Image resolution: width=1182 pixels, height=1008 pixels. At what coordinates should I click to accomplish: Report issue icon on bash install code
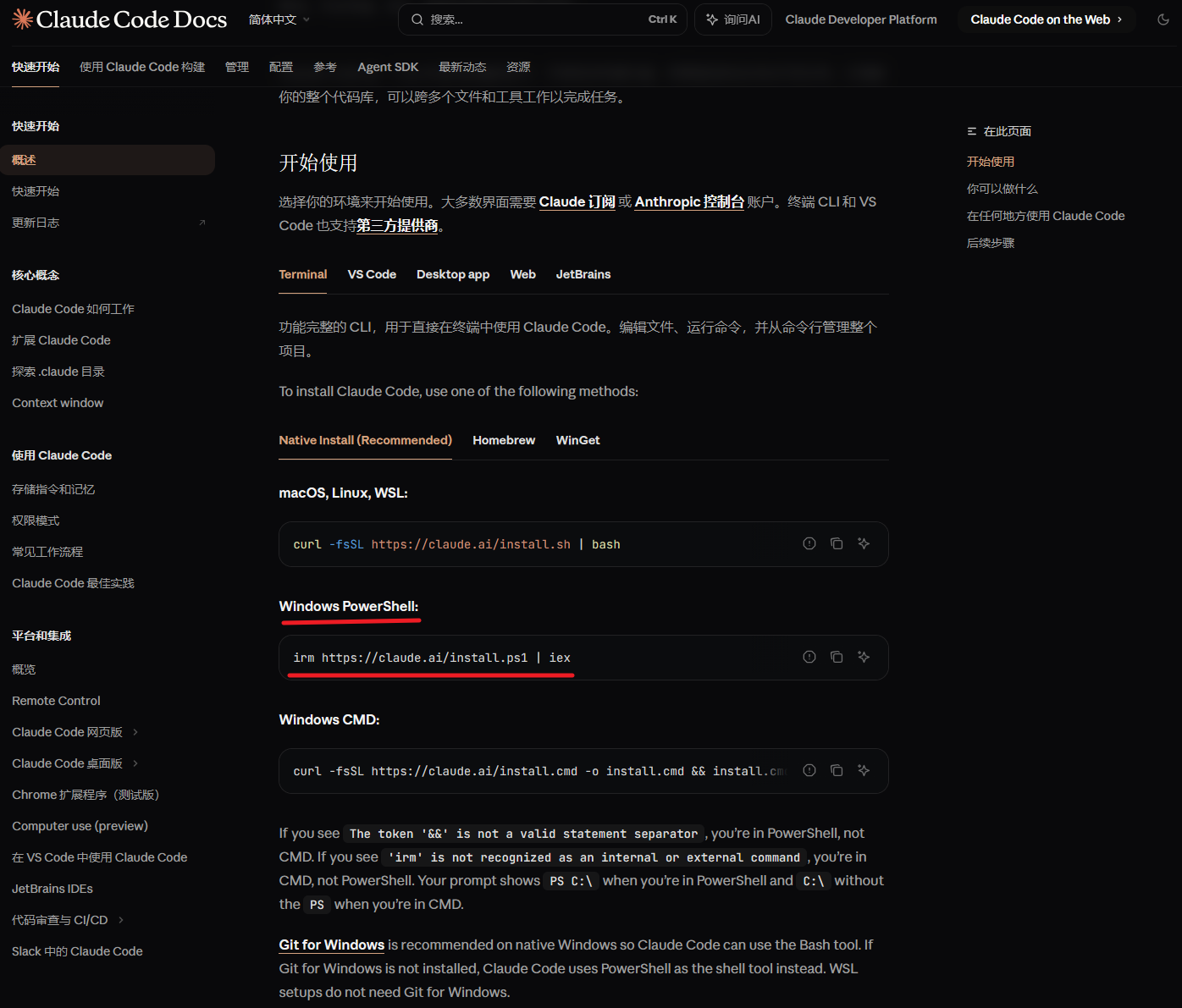pos(809,543)
